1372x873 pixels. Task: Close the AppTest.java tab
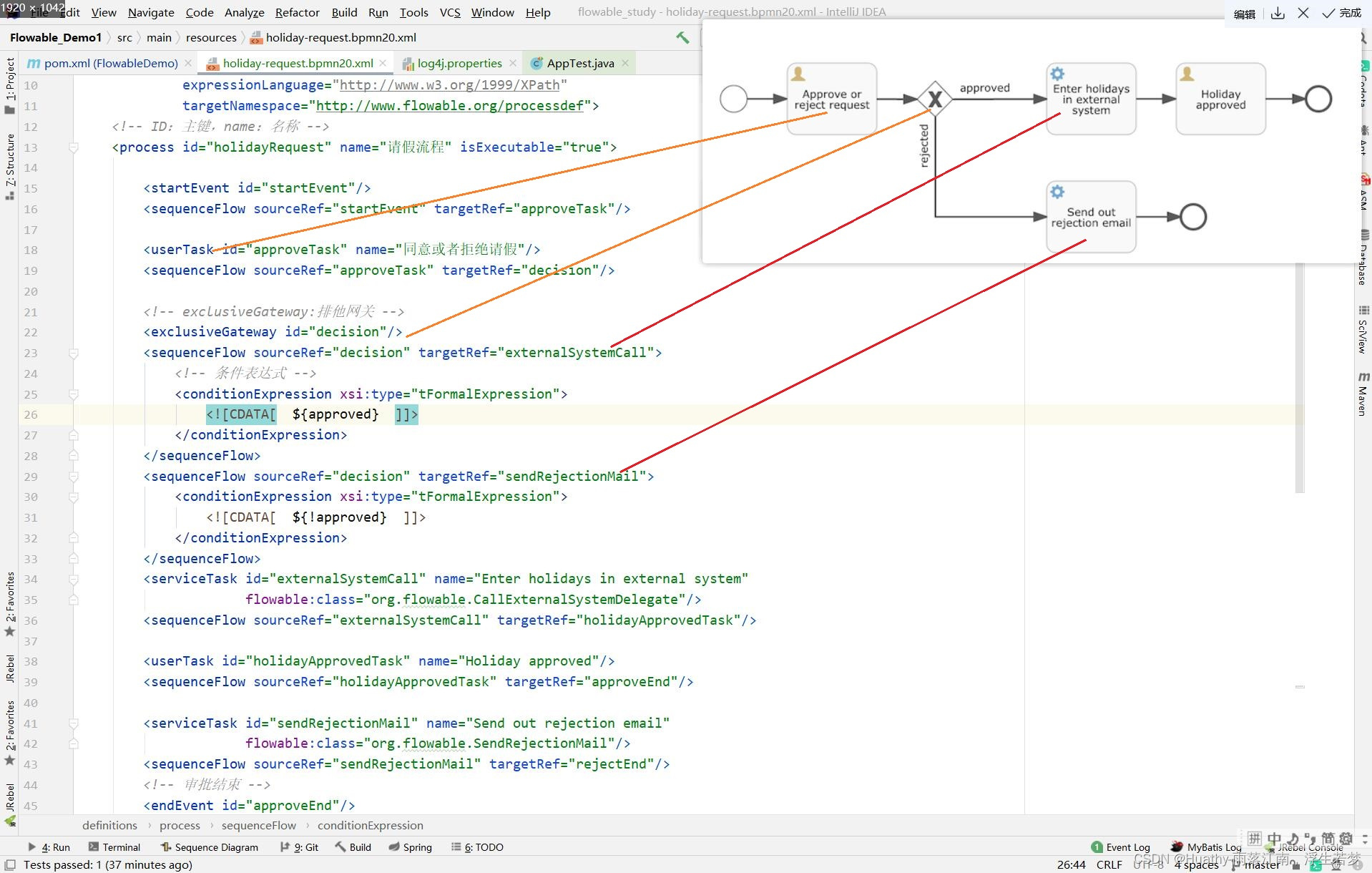click(x=625, y=63)
